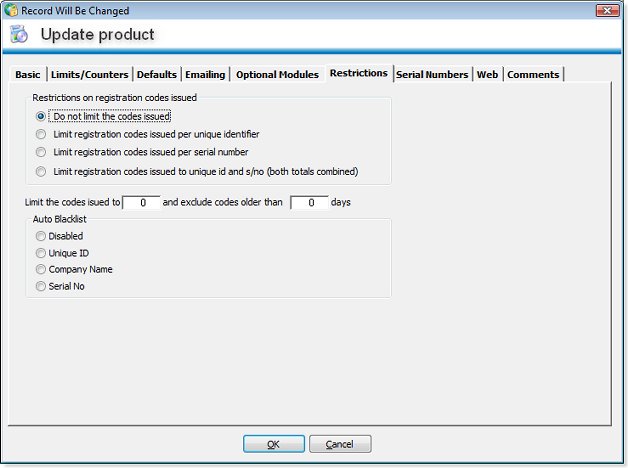This screenshot has height=468, width=628.
Task: Focus the exclude codes older than days field
Action: click(x=309, y=203)
